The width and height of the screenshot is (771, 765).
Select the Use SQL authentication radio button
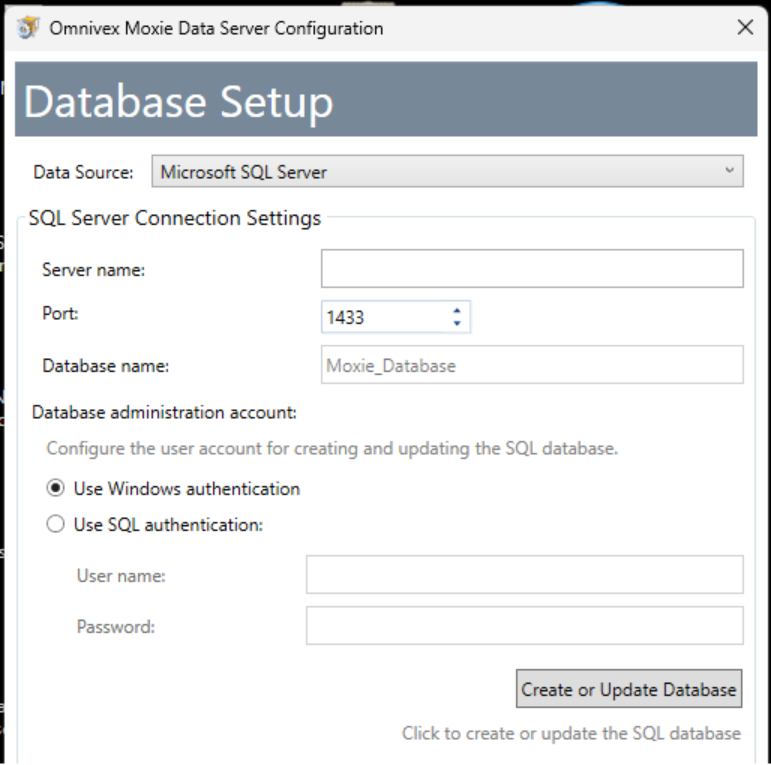pos(56,524)
